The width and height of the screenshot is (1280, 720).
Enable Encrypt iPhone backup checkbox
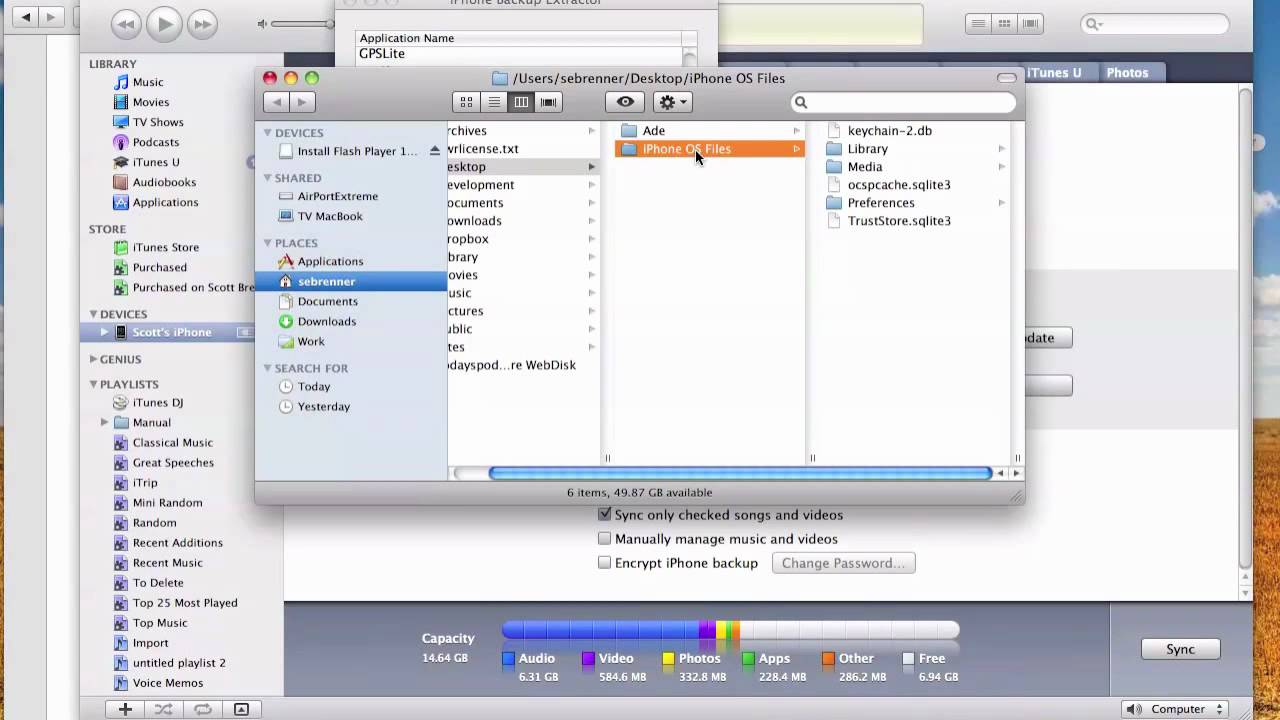pos(604,563)
